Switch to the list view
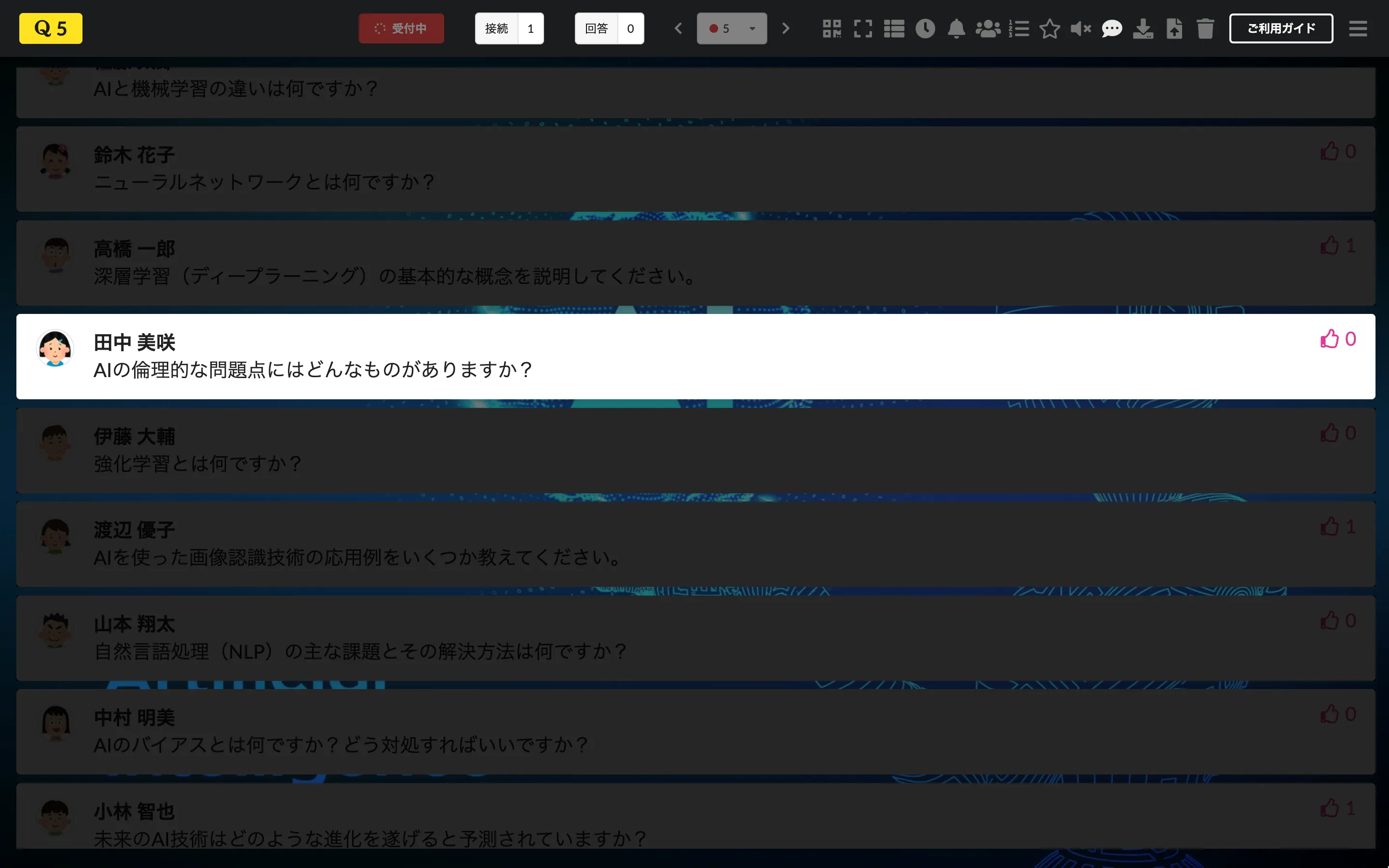 tap(894, 28)
